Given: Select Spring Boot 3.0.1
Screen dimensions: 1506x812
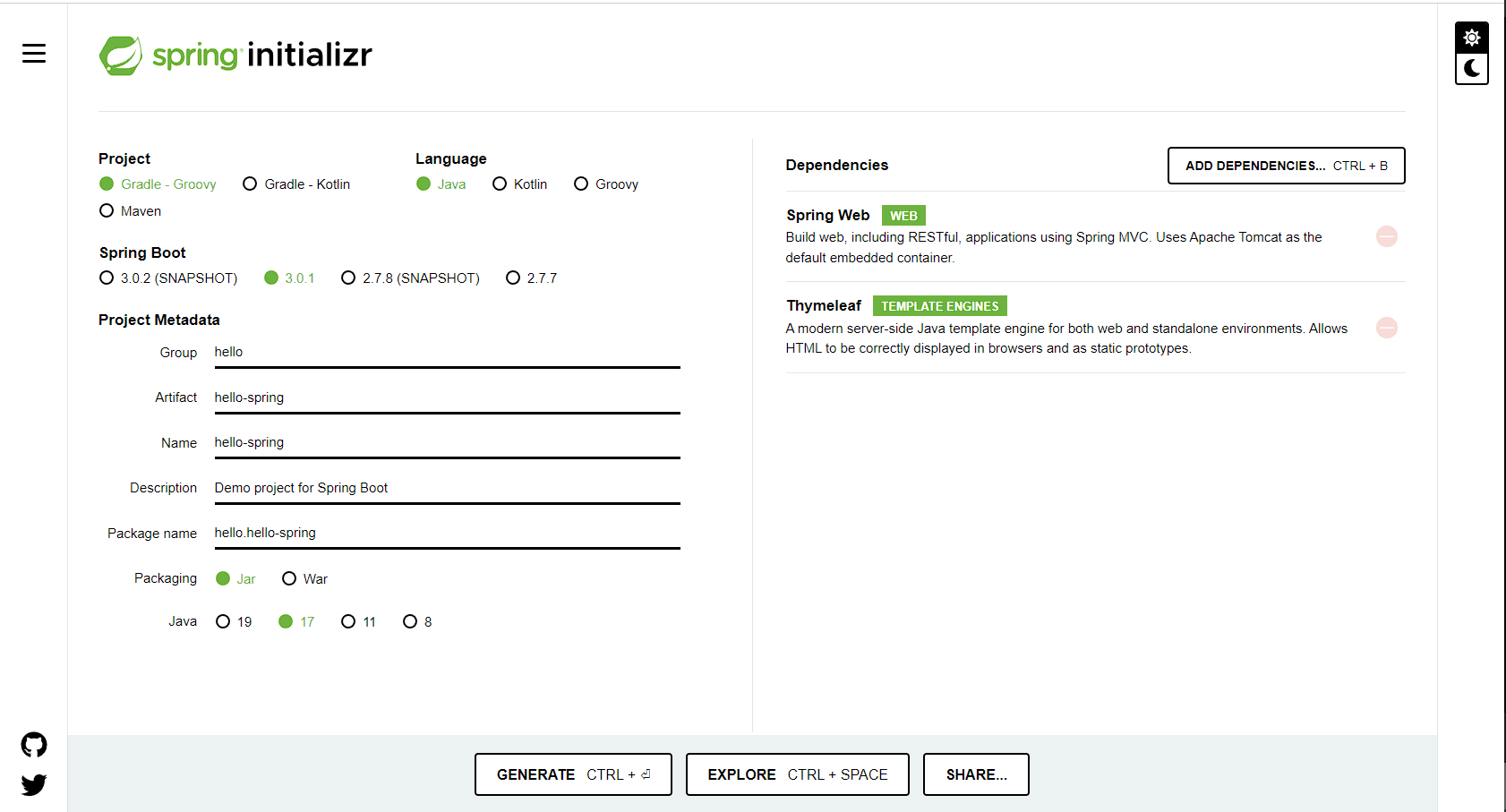Looking at the screenshot, I should pyautogui.click(x=289, y=278).
